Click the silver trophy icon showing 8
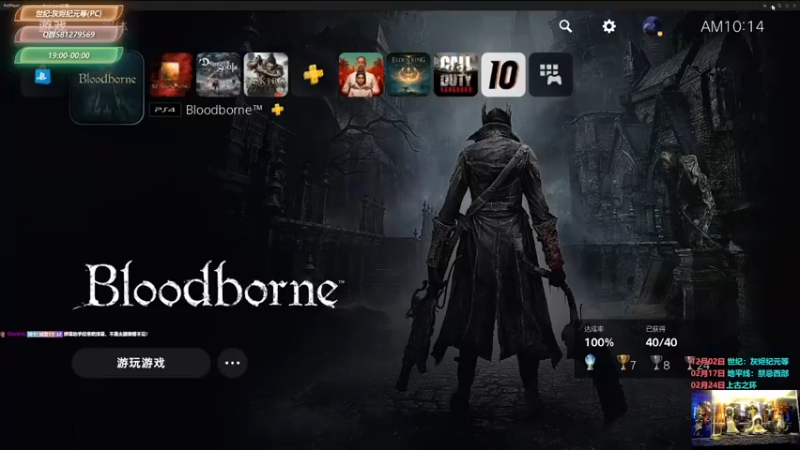The height and width of the screenshot is (450, 800). click(x=656, y=363)
